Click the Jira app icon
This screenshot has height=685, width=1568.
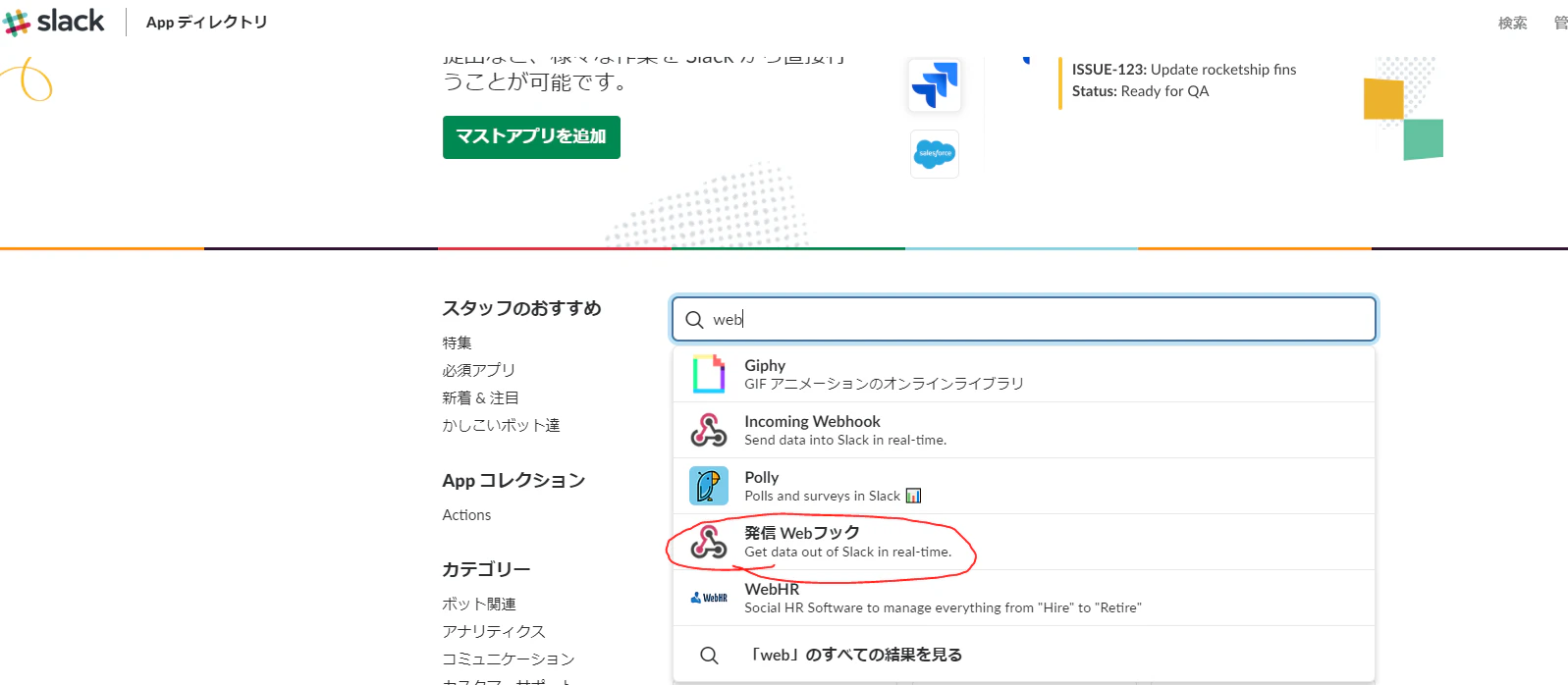click(x=935, y=85)
